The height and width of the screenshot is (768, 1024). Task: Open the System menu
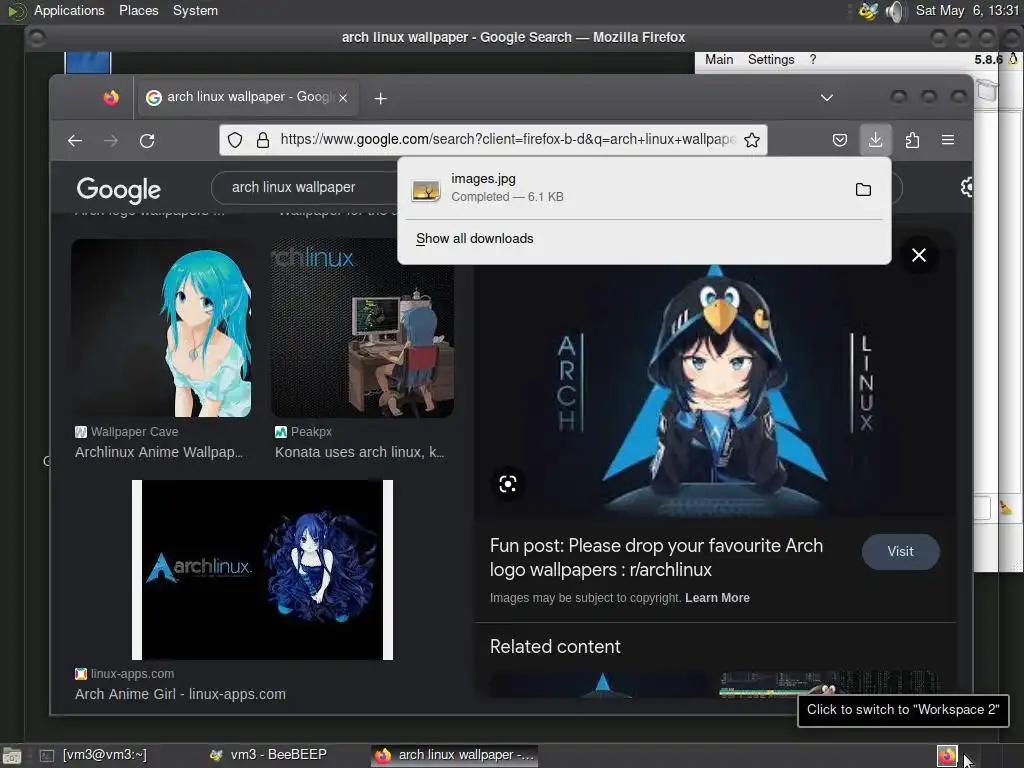click(195, 10)
